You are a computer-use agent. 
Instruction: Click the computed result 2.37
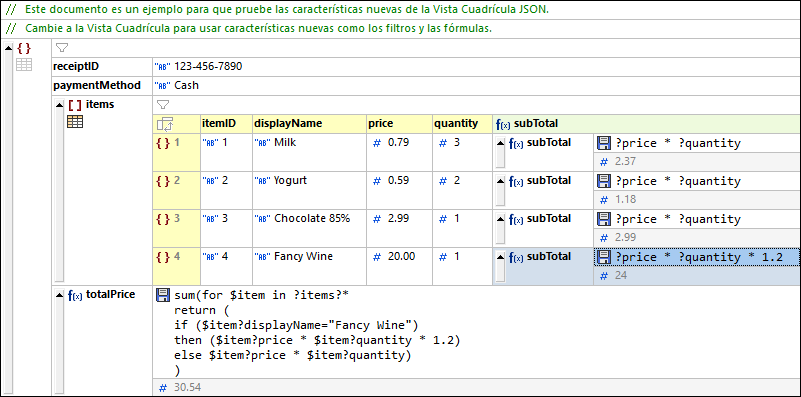625,162
